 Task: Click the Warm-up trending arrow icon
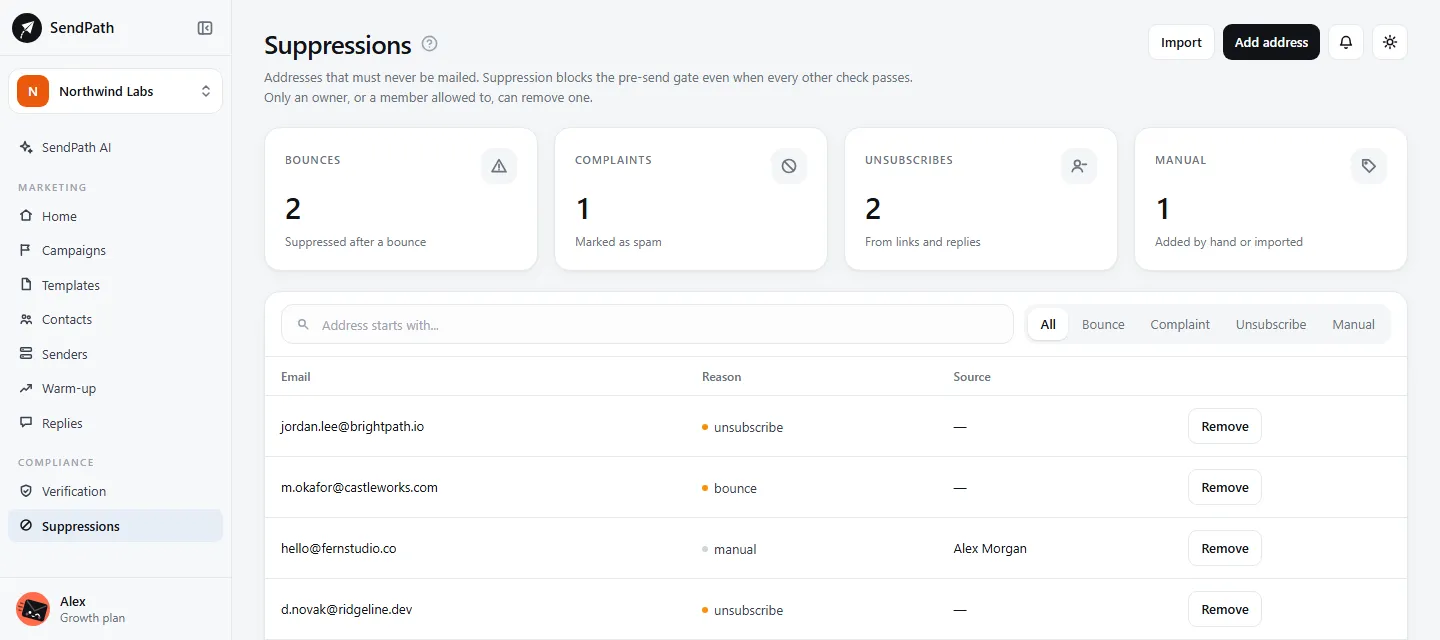pos(26,388)
